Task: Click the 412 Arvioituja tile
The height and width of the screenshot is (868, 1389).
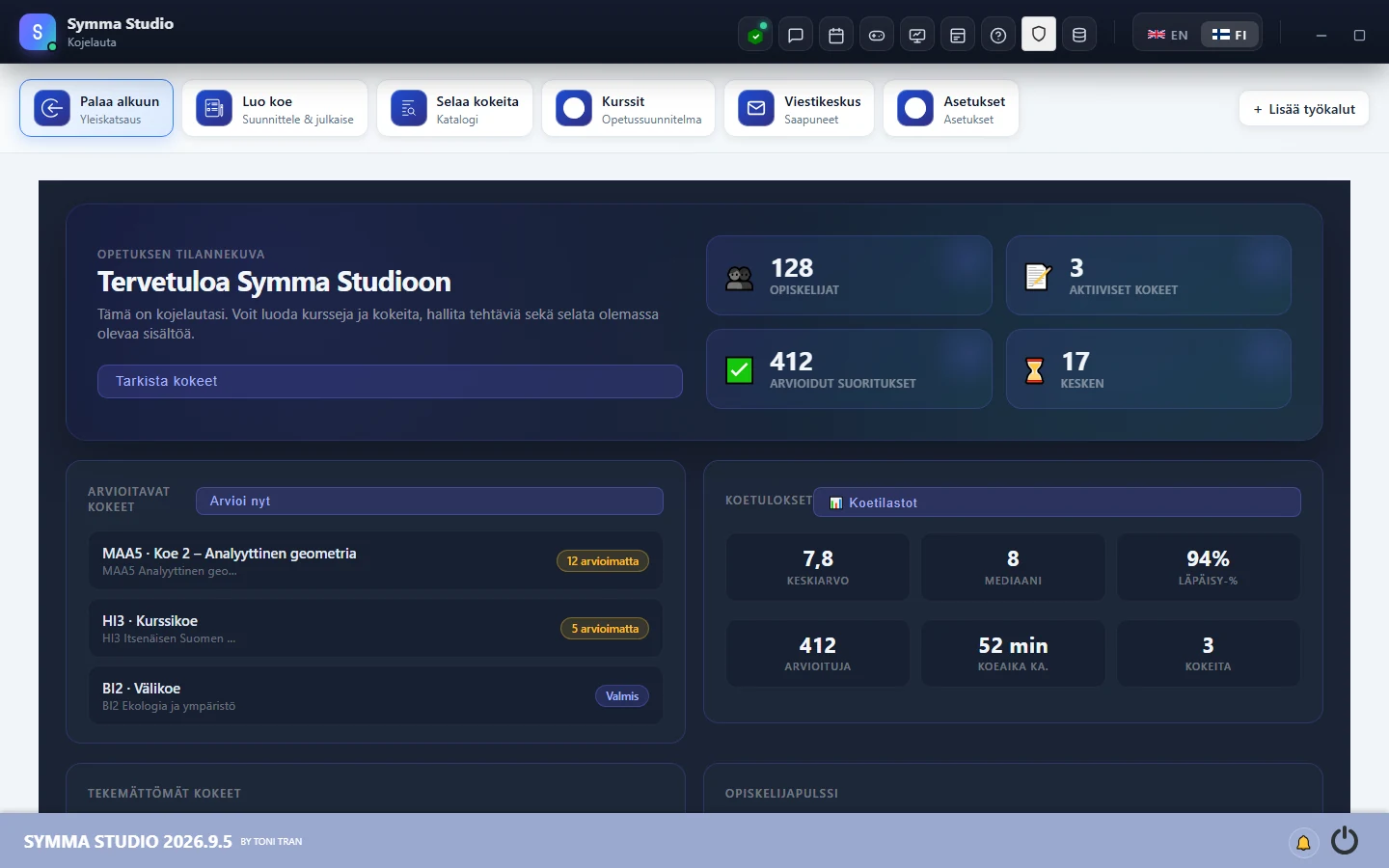Action: tap(818, 654)
